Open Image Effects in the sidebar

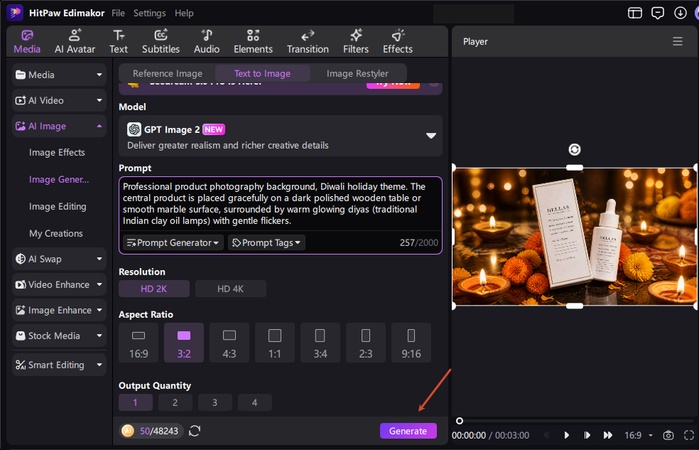click(x=57, y=153)
